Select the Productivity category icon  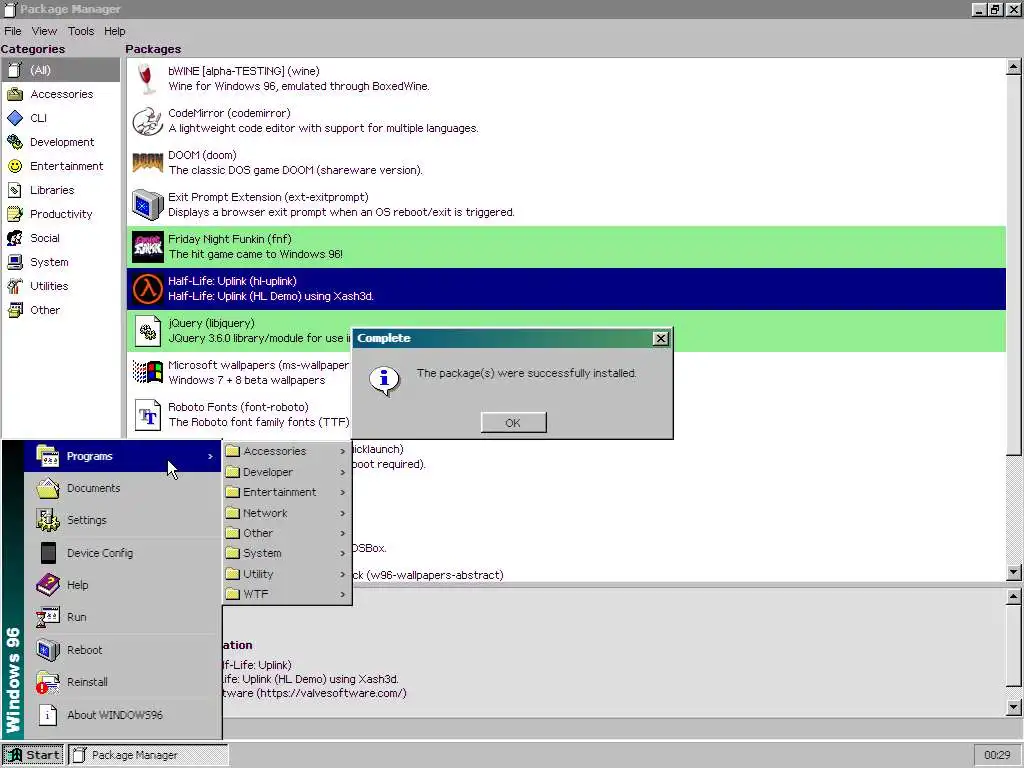click(15, 214)
